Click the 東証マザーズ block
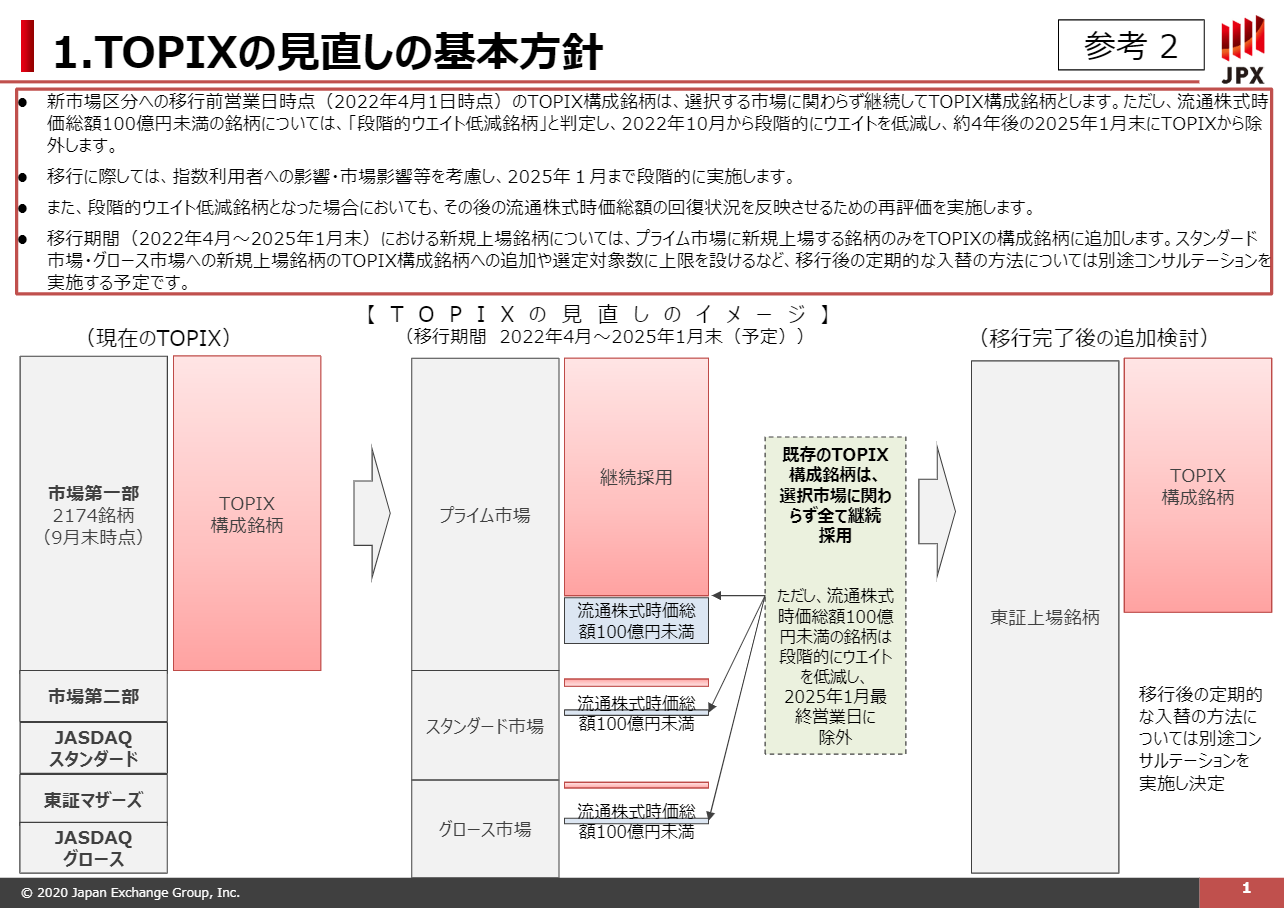 94,799
